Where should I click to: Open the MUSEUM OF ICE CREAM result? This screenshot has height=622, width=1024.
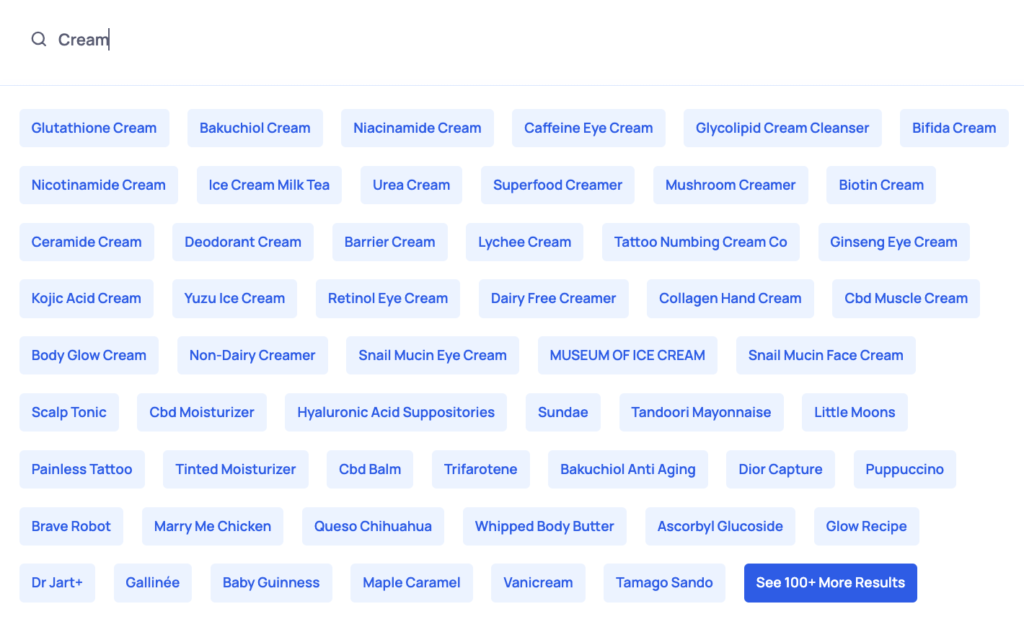click(627, 355)
